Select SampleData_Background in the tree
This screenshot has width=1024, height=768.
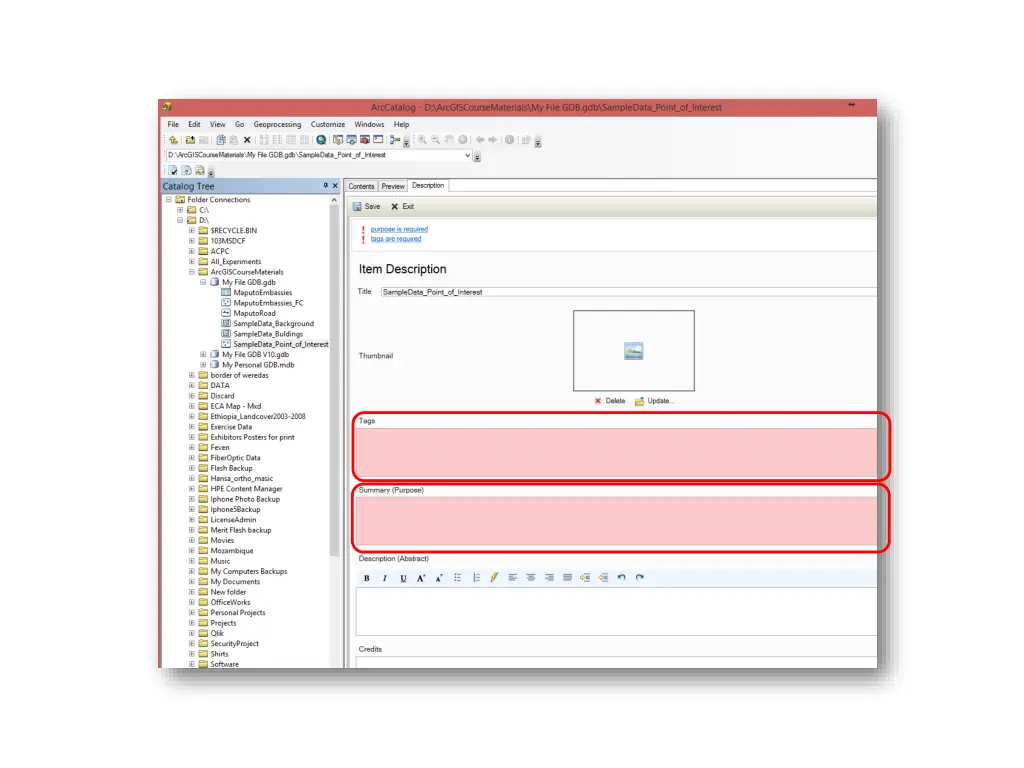274,324
